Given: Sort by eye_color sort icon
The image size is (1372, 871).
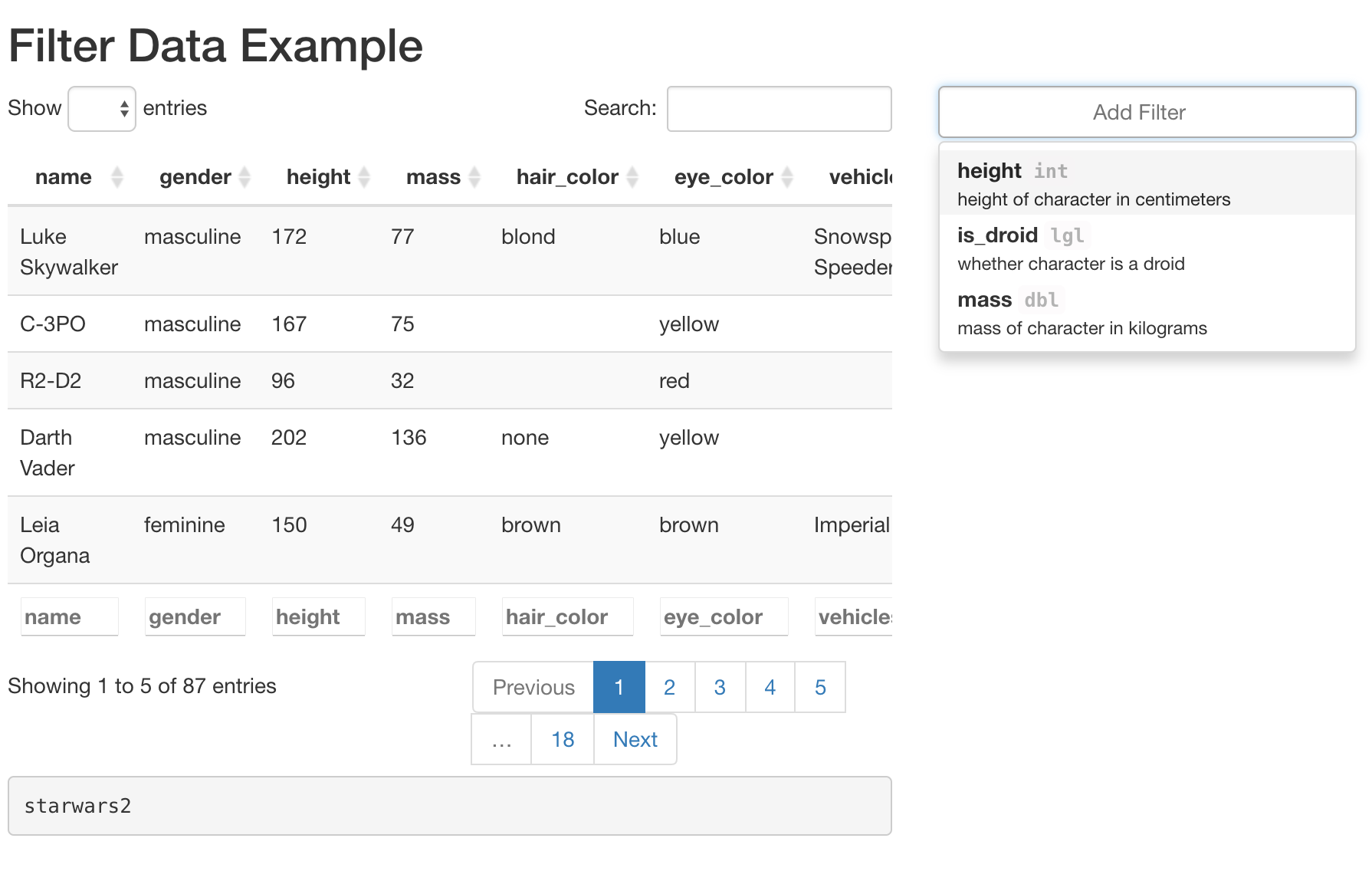Looking at the screenshot, I should [787, 177].
